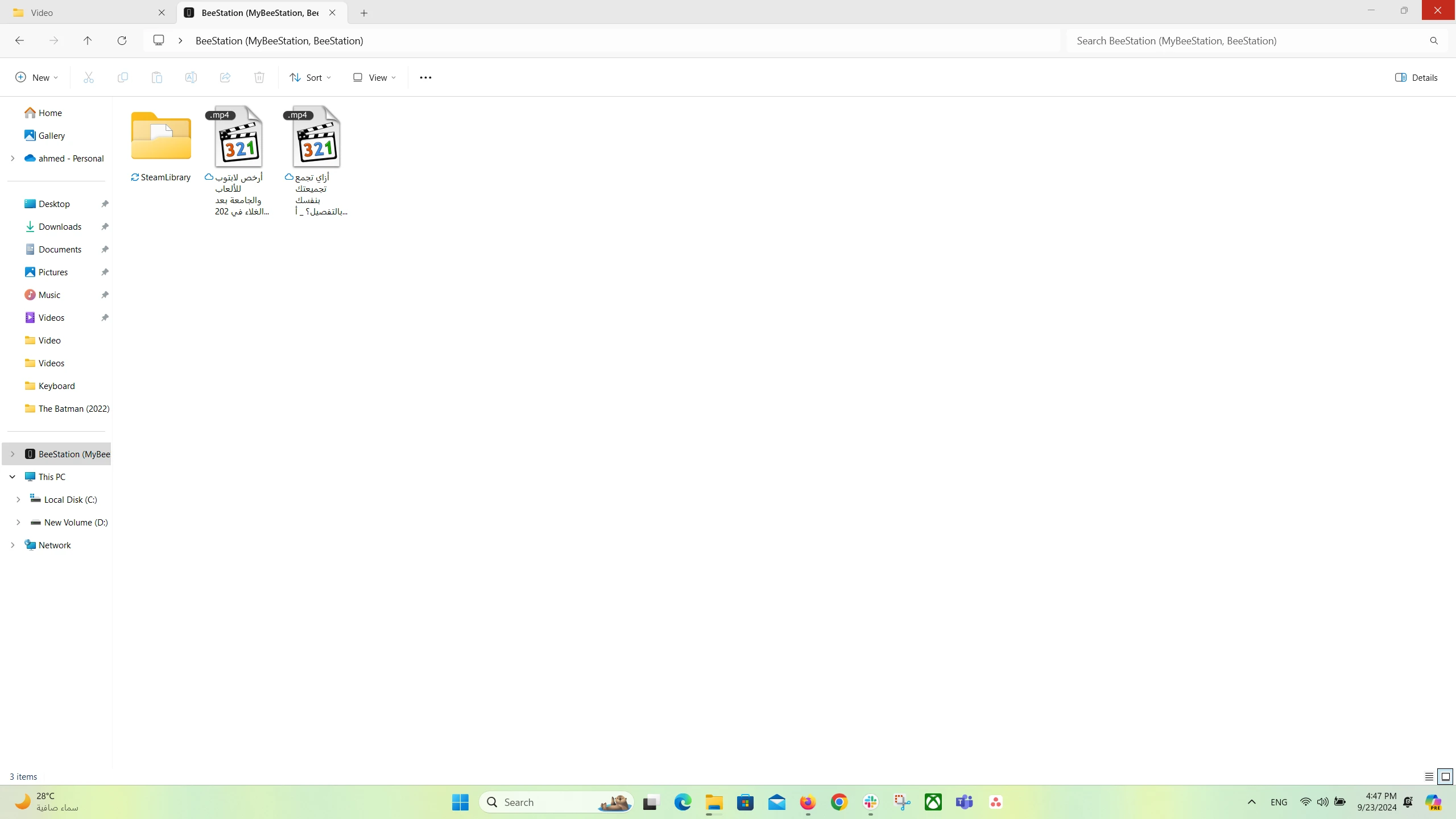
Task: Go back with the Back arrow
Action: tap(19, 40)
